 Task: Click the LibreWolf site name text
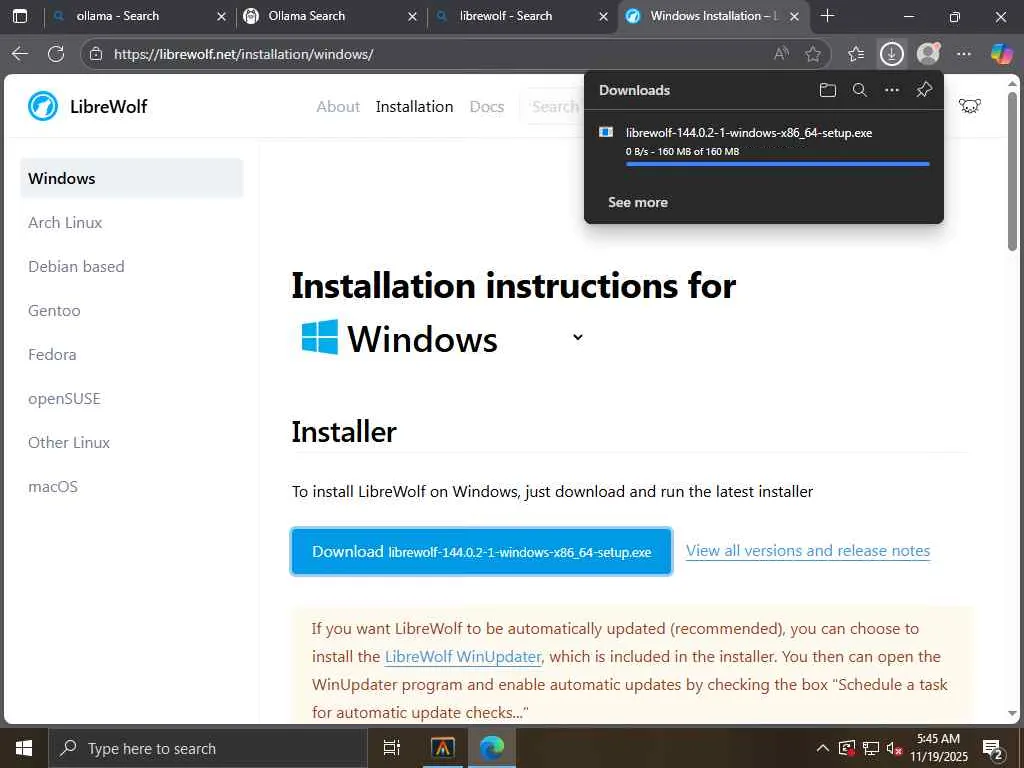point(108,106)
